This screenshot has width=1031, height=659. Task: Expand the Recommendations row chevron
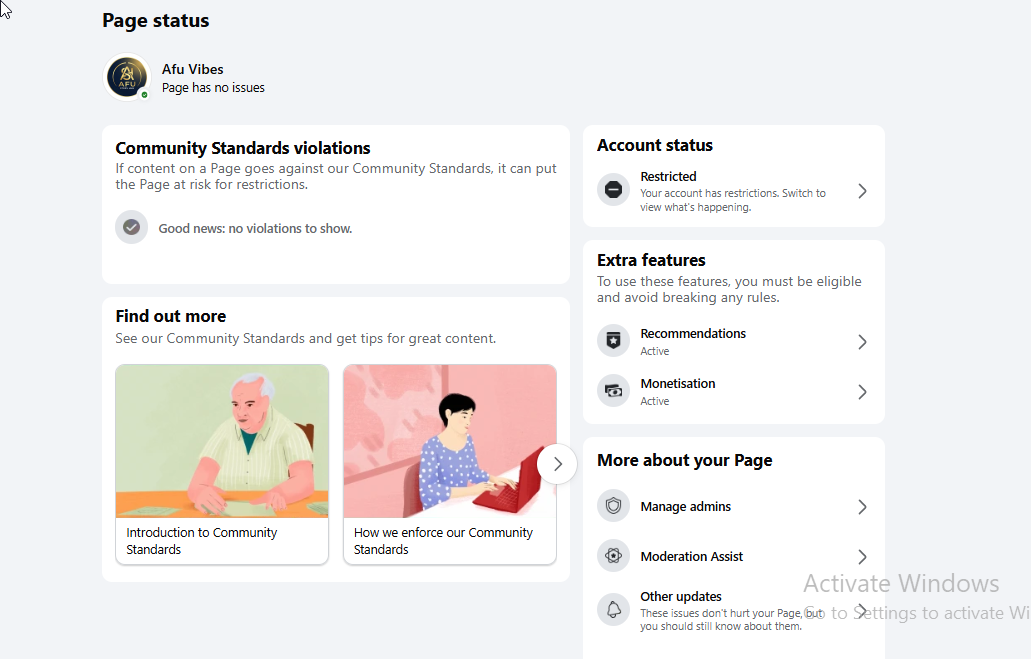click(x=862, y=342)
